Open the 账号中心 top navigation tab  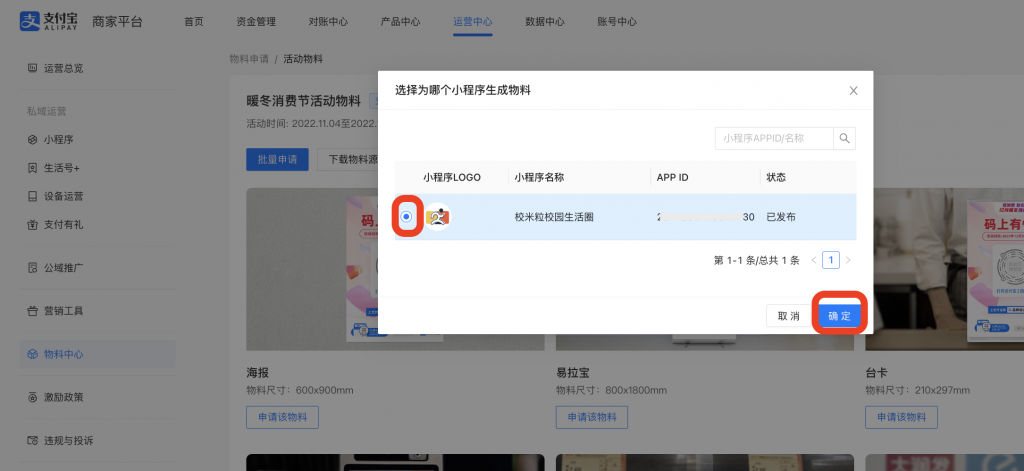[617, 22]
